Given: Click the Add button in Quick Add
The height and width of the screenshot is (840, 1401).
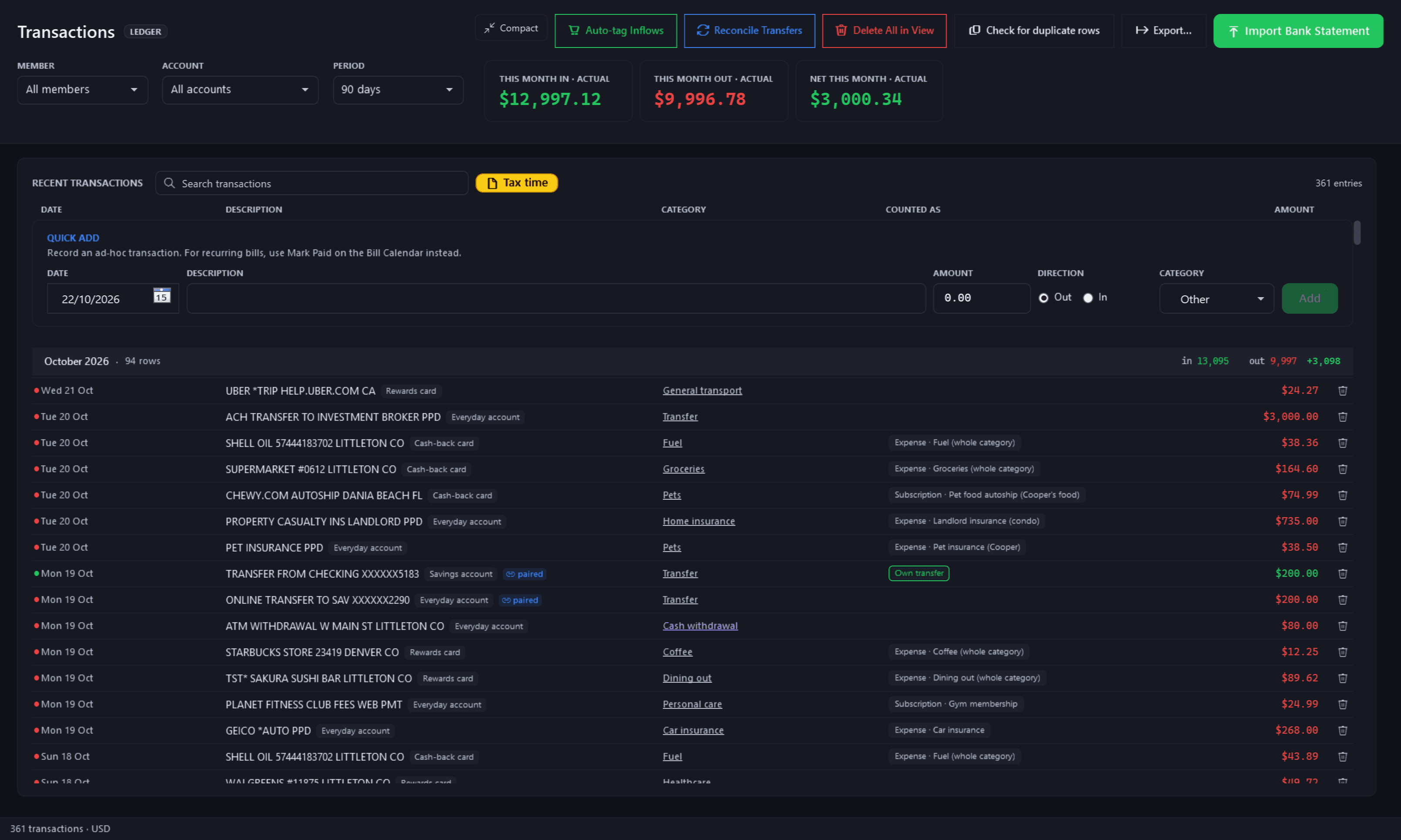Looking at the screenshot, I should coord(1310,298).
